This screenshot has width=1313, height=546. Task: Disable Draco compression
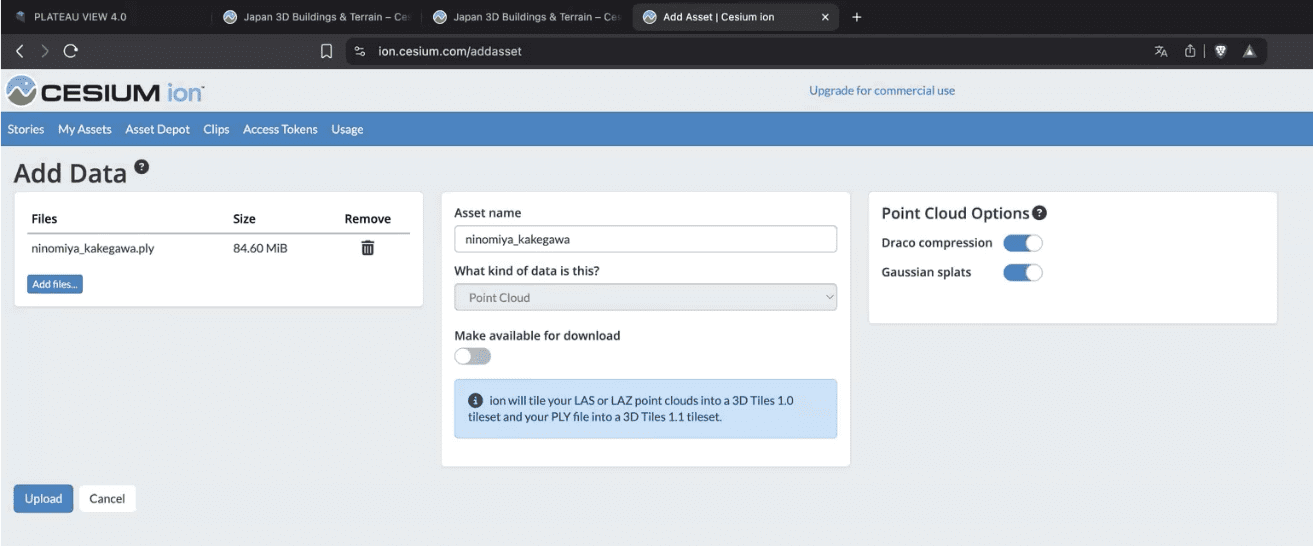click(1022, 243)
